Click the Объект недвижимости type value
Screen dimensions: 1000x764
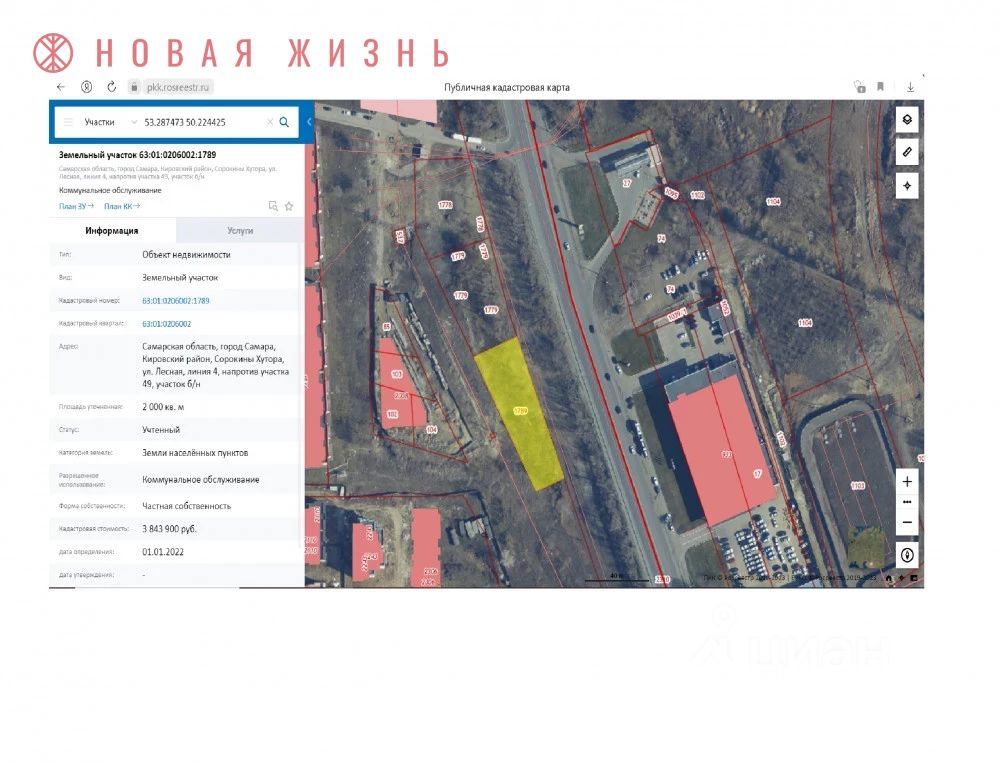tap(186, 254)
